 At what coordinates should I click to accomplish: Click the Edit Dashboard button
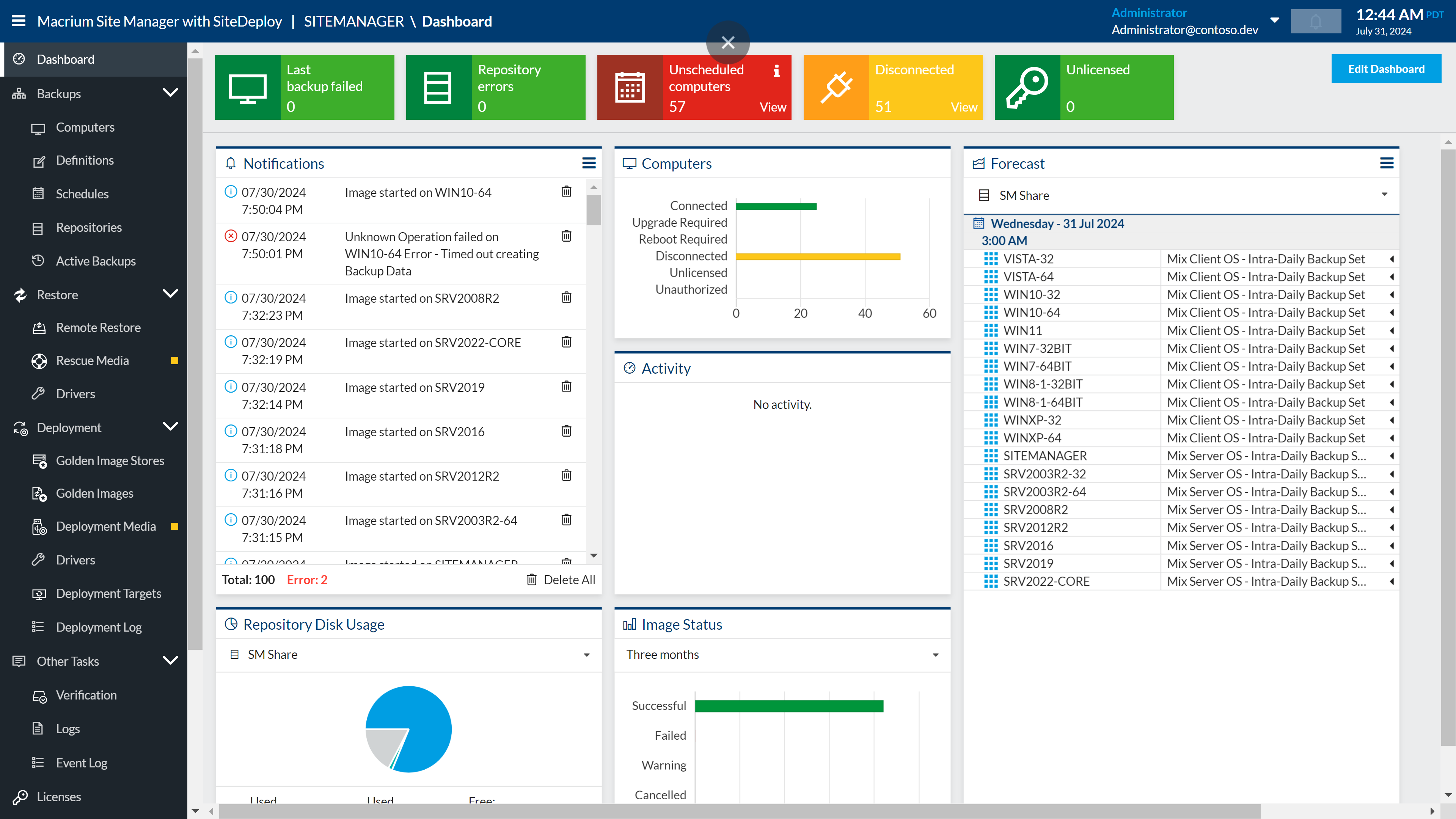[1386, 68]
